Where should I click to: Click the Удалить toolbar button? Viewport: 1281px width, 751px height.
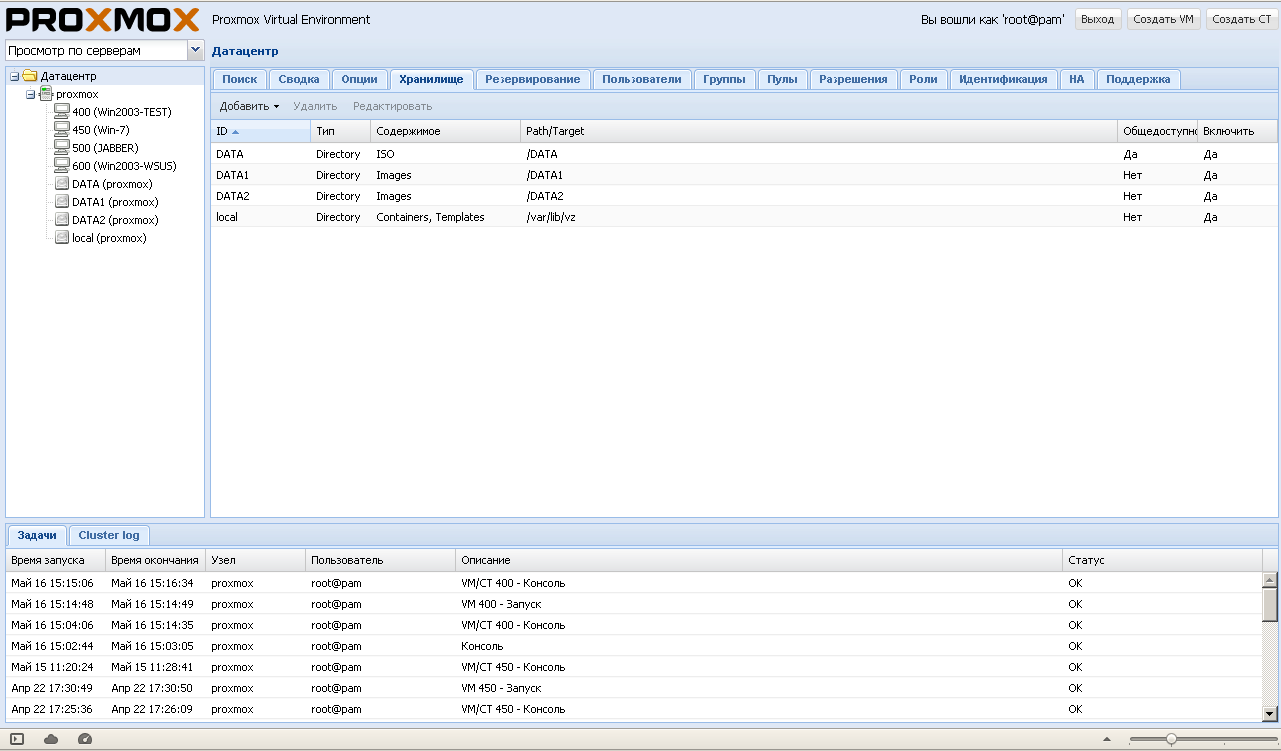point(315,106)
